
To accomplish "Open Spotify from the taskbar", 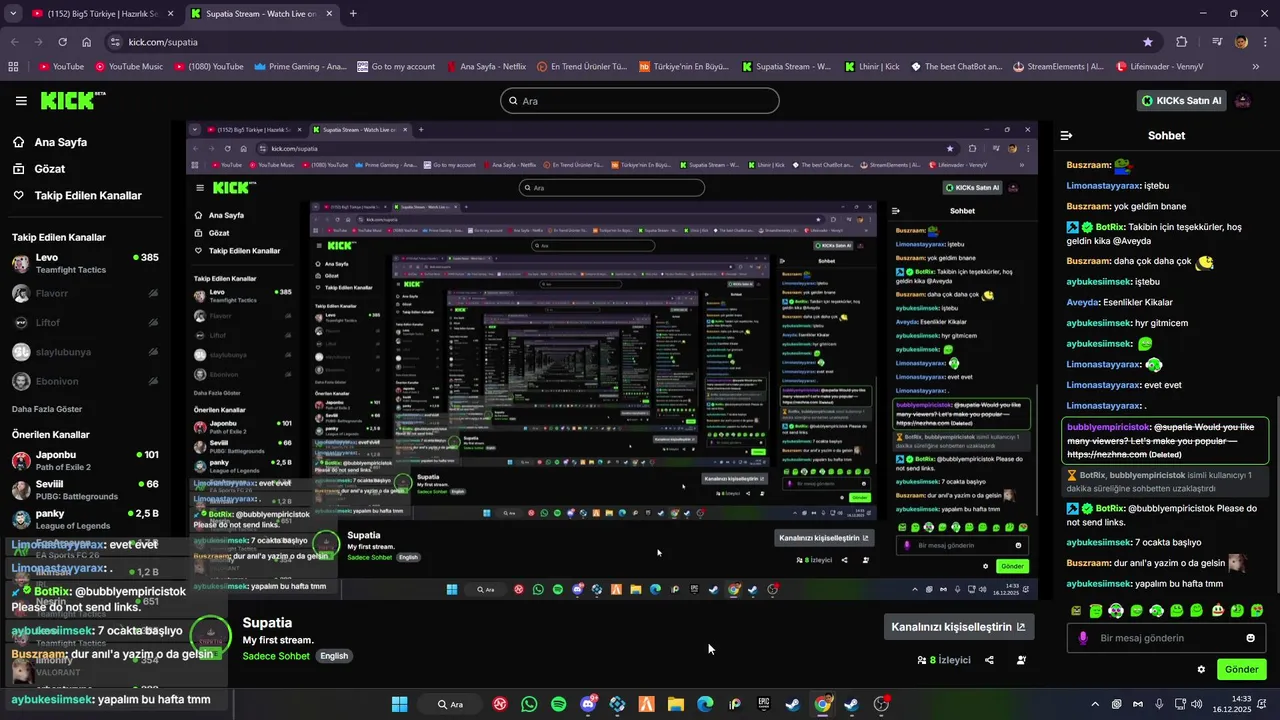I will 558,704.
